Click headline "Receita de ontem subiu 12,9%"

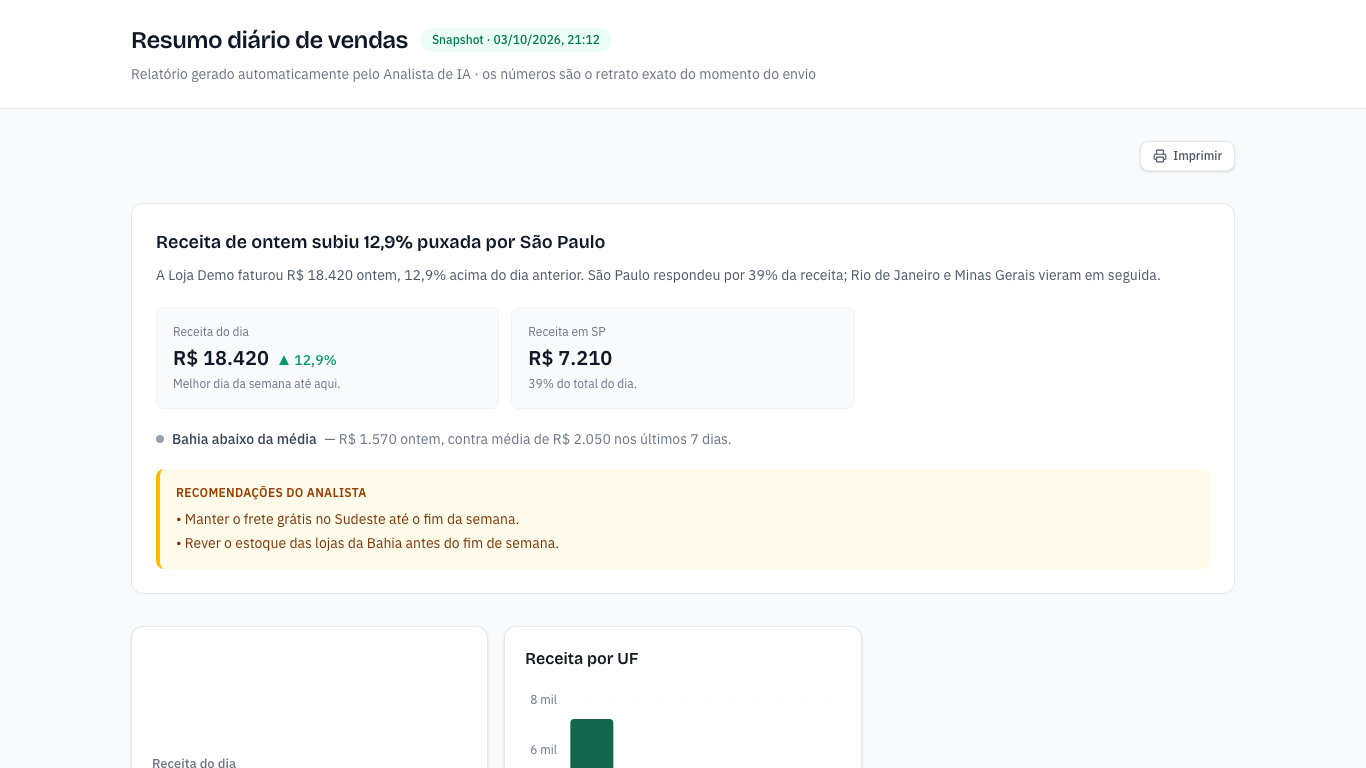tap(380, 242)
